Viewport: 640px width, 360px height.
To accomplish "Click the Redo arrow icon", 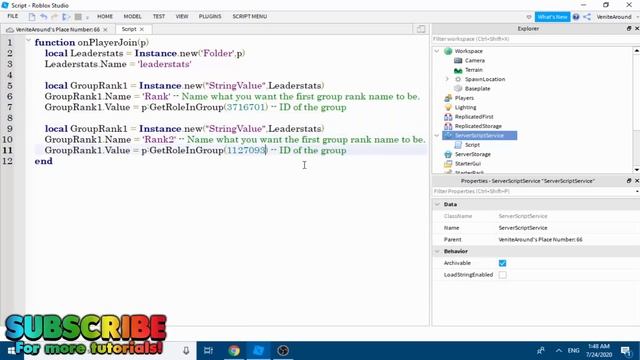I will (54, 17).
